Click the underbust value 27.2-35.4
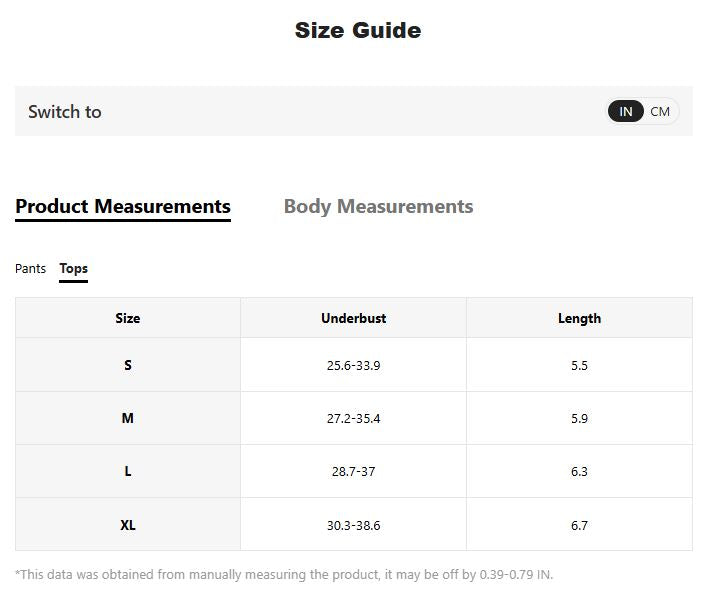The height and width of the screenshot is (594, 716). [x=353, y=419]
